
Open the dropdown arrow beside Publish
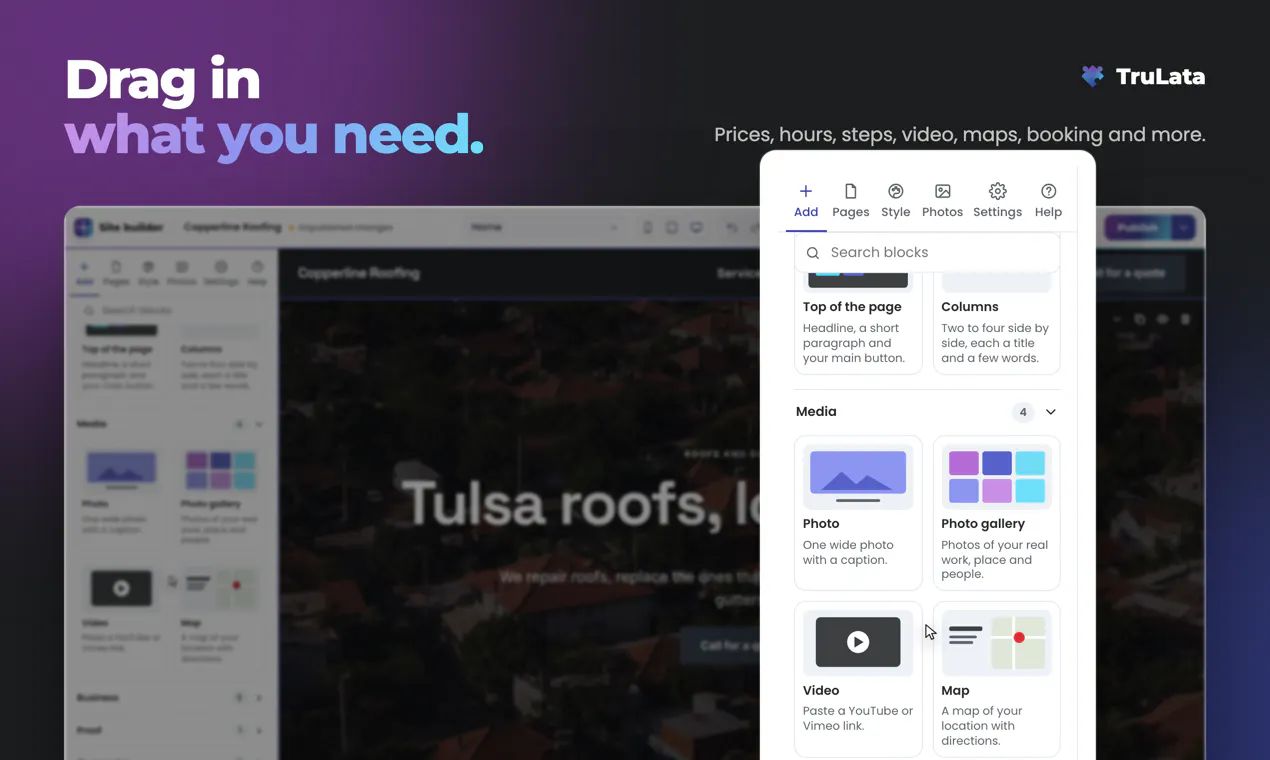pos(1184,227)
